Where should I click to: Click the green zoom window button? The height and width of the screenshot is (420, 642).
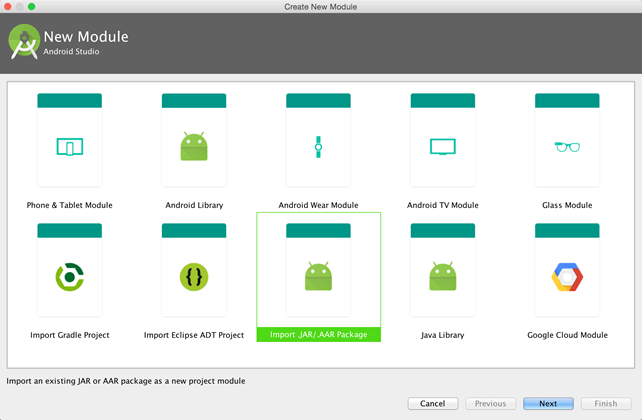coord(32,7)
